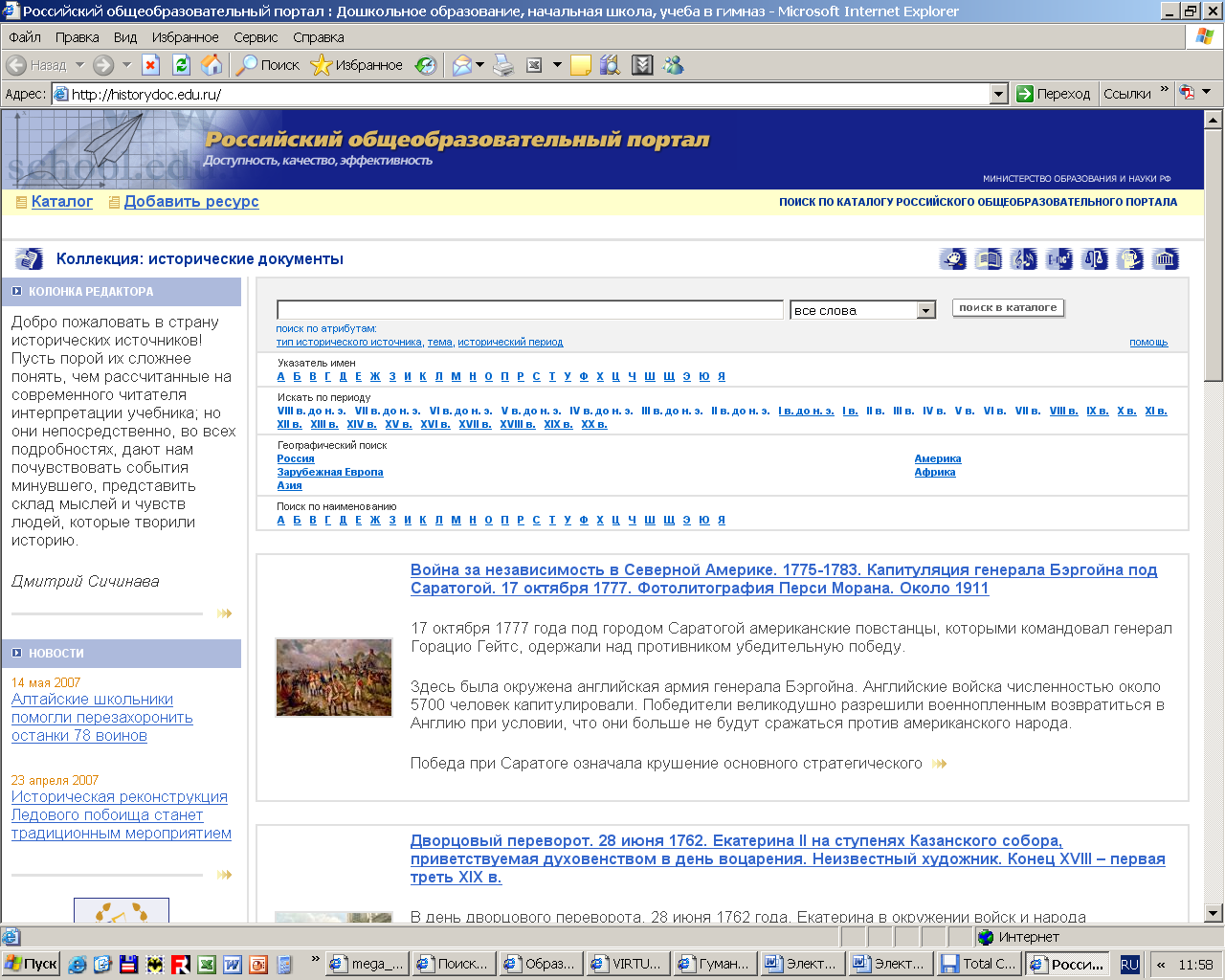Screen dimensions: 1225x980
Task: Click the catalog search text field
Action: (x=529, y=310)
